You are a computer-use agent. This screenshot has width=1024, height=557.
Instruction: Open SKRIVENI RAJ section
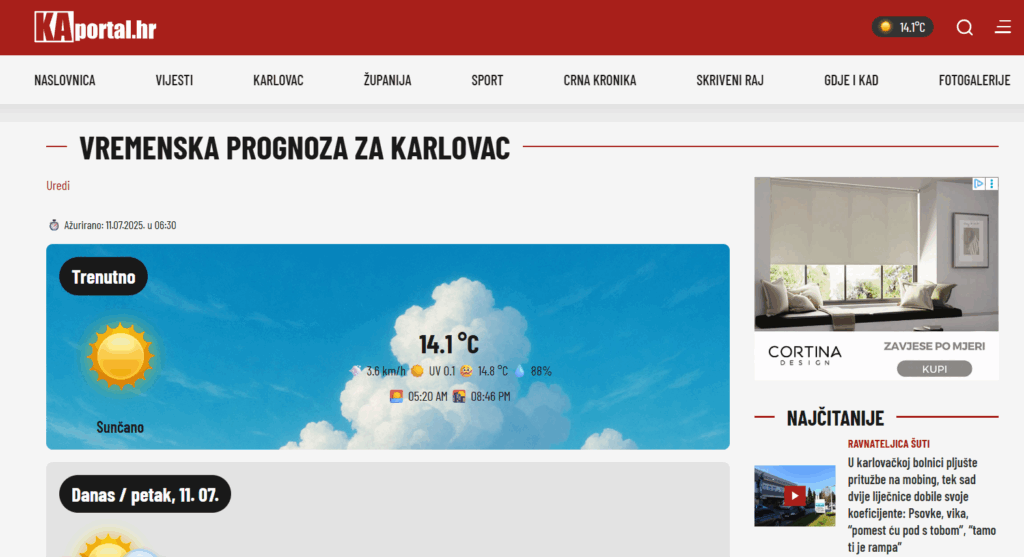pyautogui.click(x=729, y=80)
